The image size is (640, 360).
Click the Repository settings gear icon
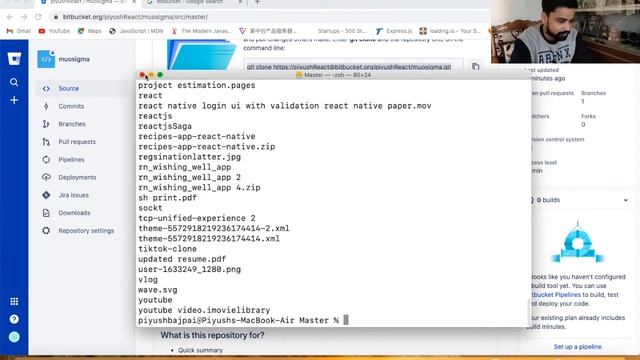[46, 231]
